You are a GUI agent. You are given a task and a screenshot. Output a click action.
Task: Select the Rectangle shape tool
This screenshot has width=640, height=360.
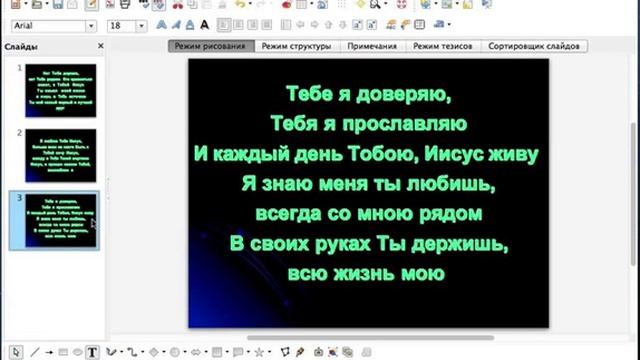63,352
